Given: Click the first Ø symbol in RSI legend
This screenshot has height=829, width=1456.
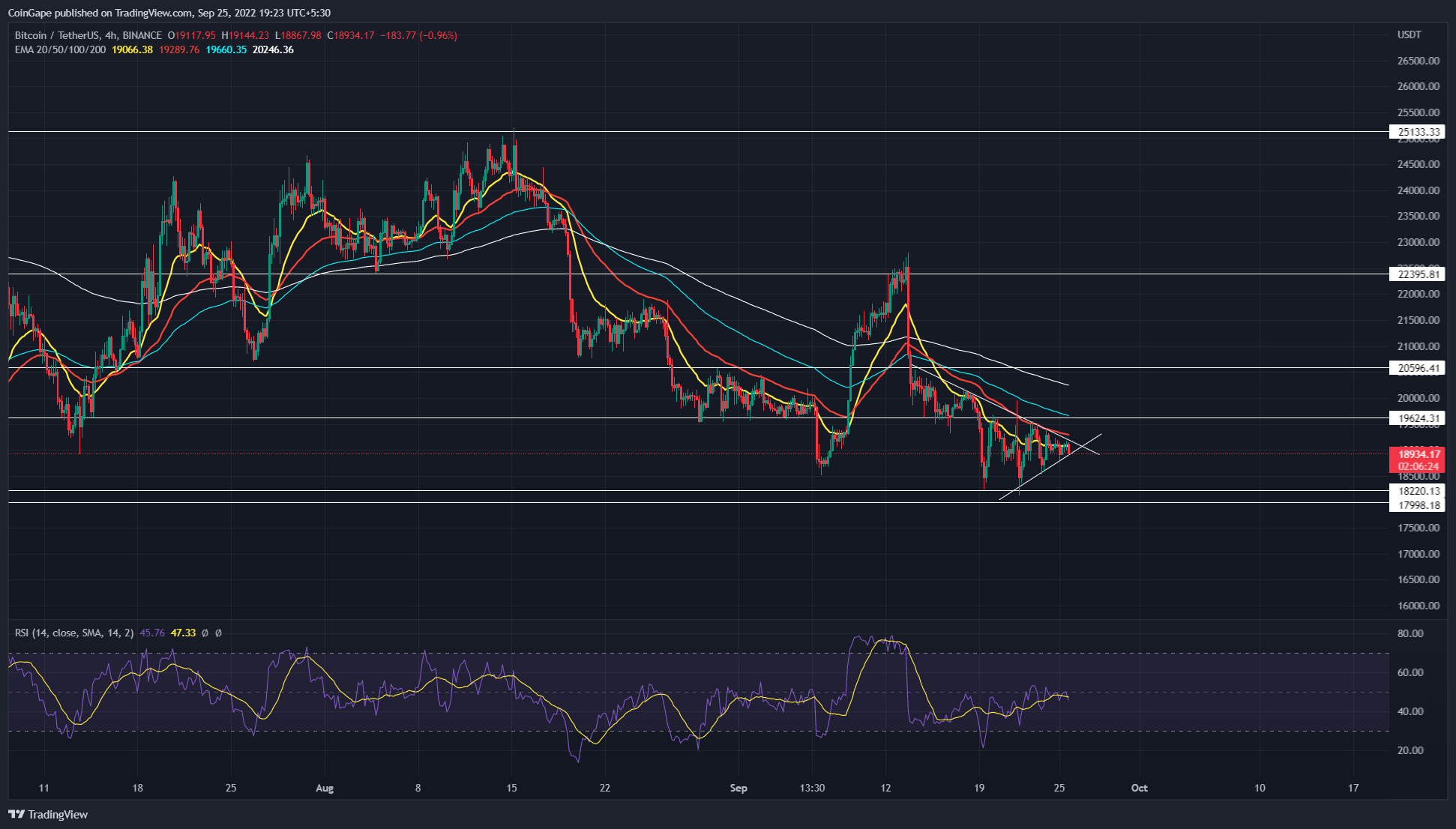Looking at the screenshot, I should pos(205,633).
